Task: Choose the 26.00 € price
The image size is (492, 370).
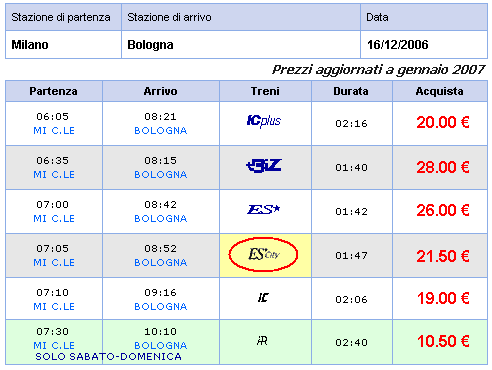Action: (443, 210)
